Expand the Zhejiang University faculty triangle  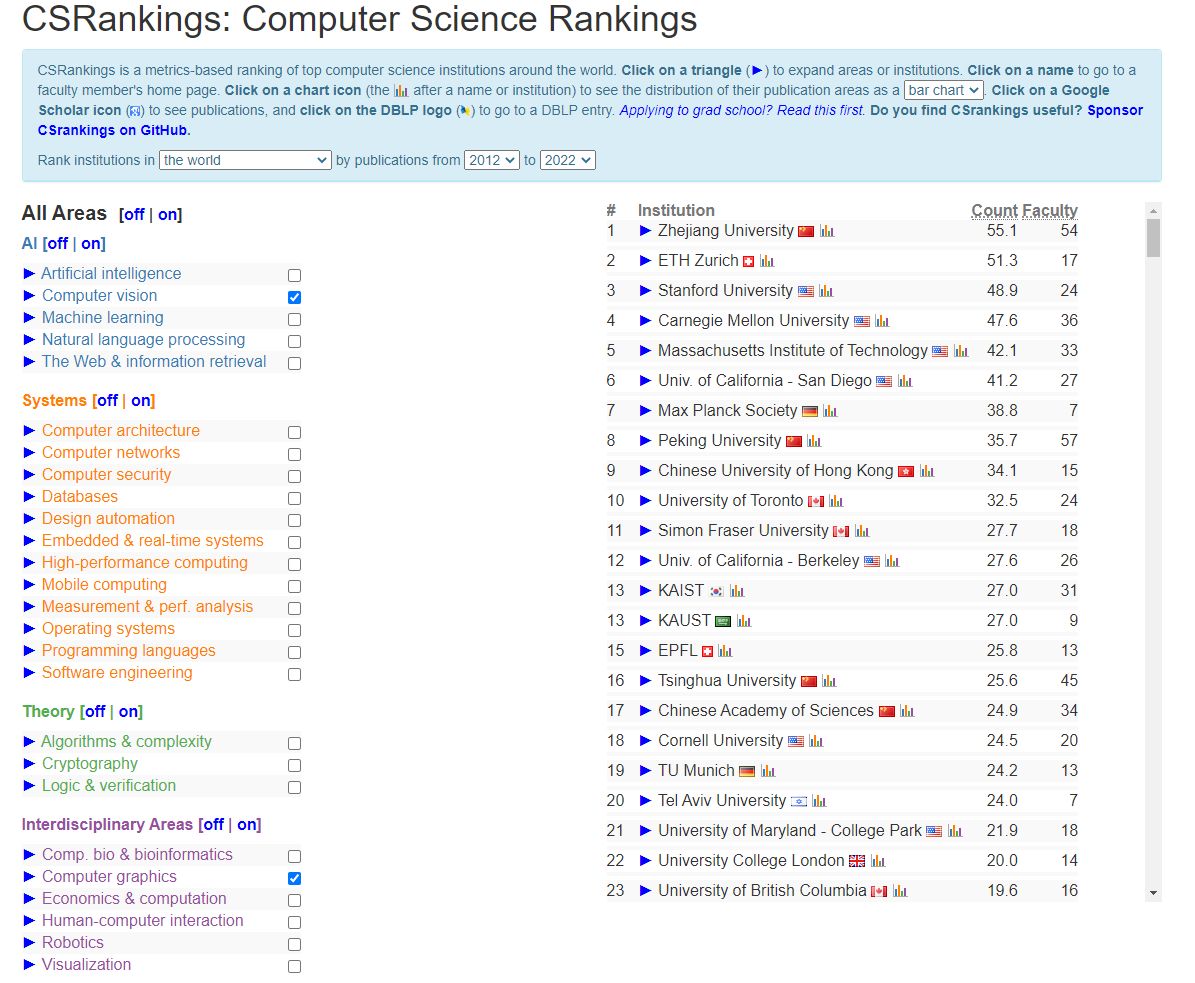[645, 230]
